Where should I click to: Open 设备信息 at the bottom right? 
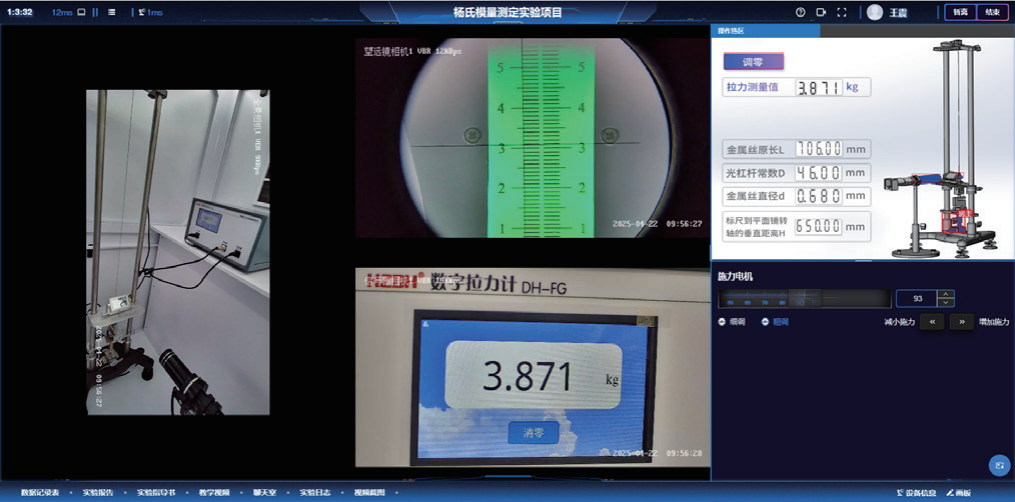pos(916,493)
